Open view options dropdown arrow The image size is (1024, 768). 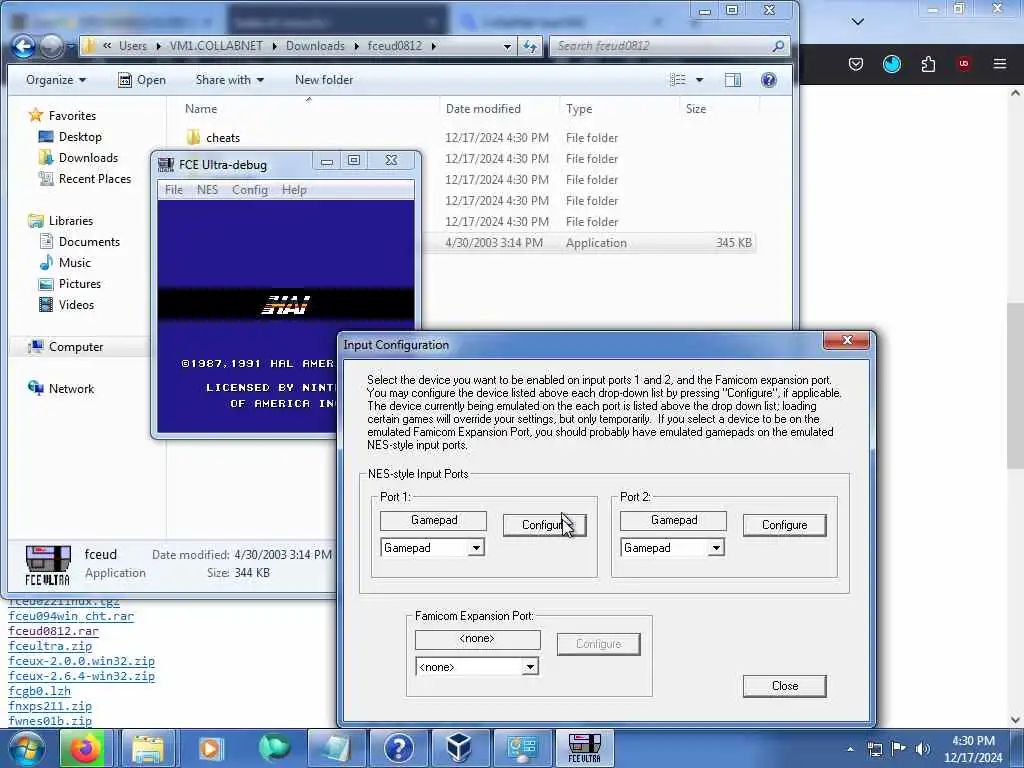(x=699, y=80)
